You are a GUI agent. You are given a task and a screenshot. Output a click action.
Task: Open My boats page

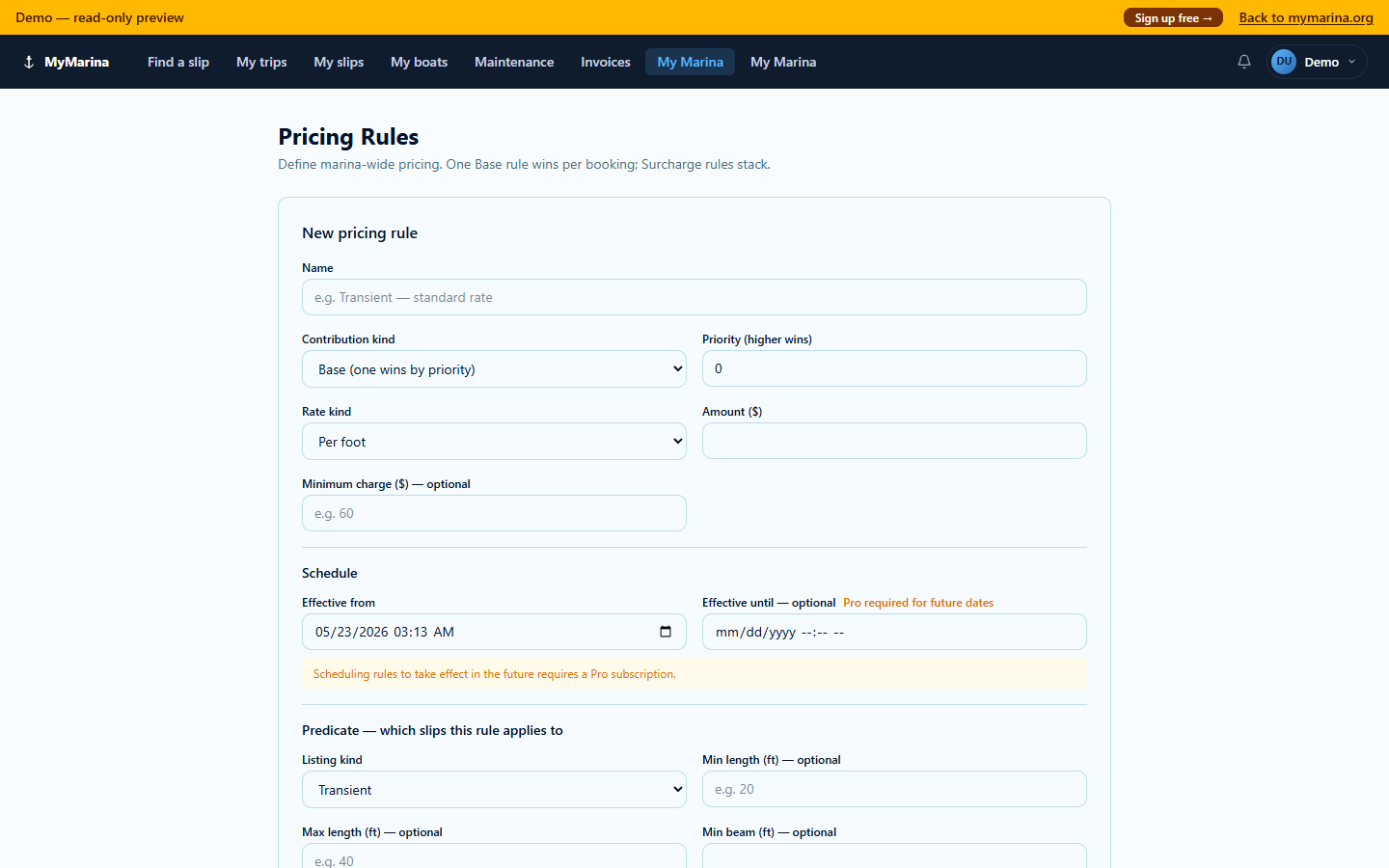click(x=419, y=62)
